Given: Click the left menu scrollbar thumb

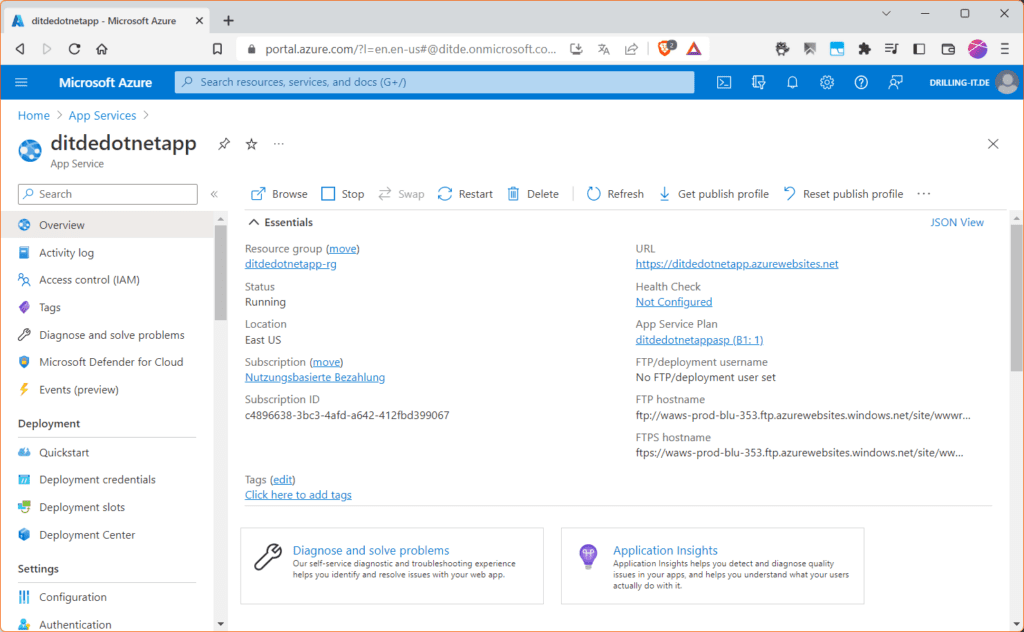Looking at the screenshot, I should pyautogui.click(x=221, y=272).
